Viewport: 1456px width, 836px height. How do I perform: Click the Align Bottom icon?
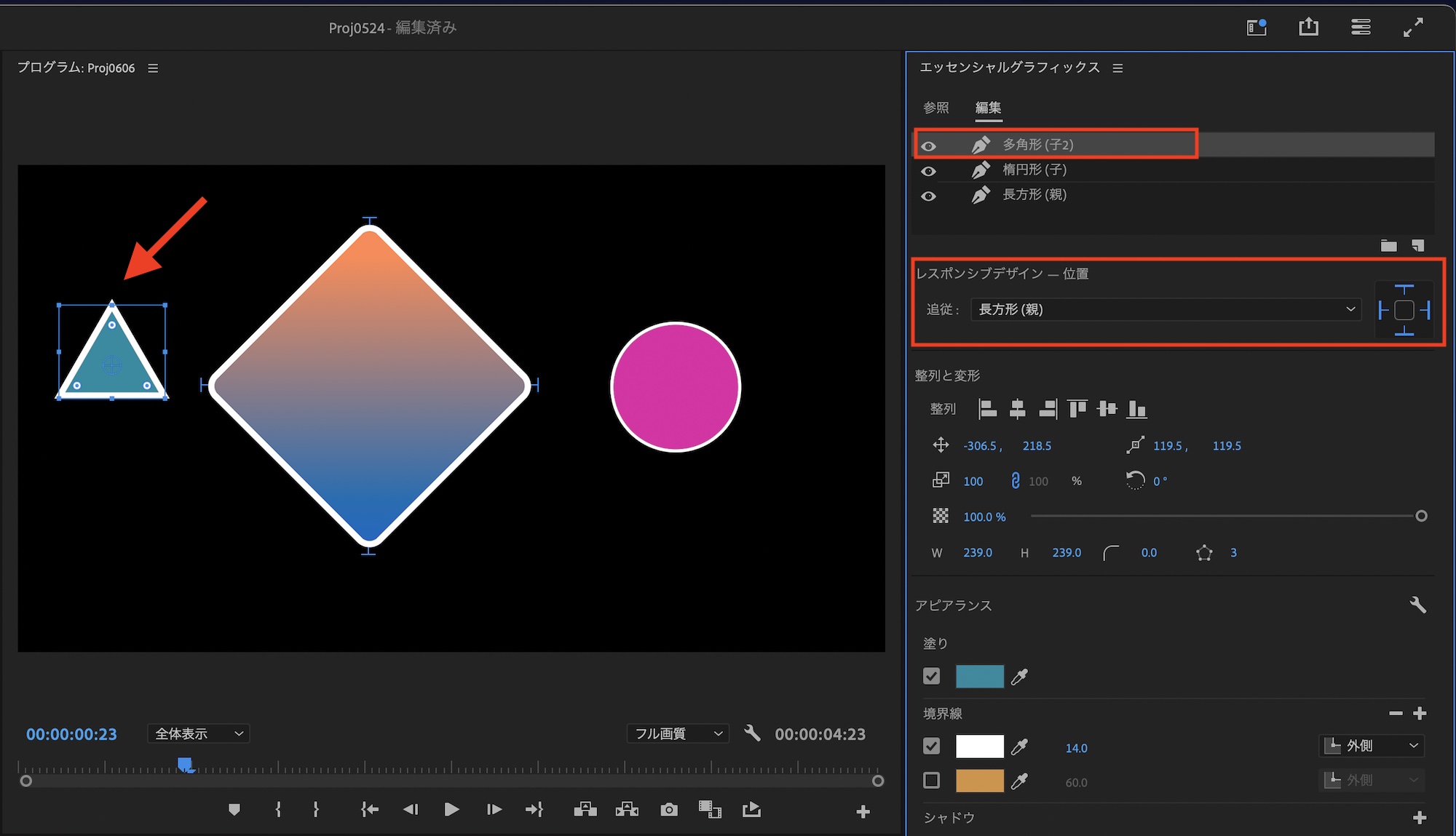1136,409
